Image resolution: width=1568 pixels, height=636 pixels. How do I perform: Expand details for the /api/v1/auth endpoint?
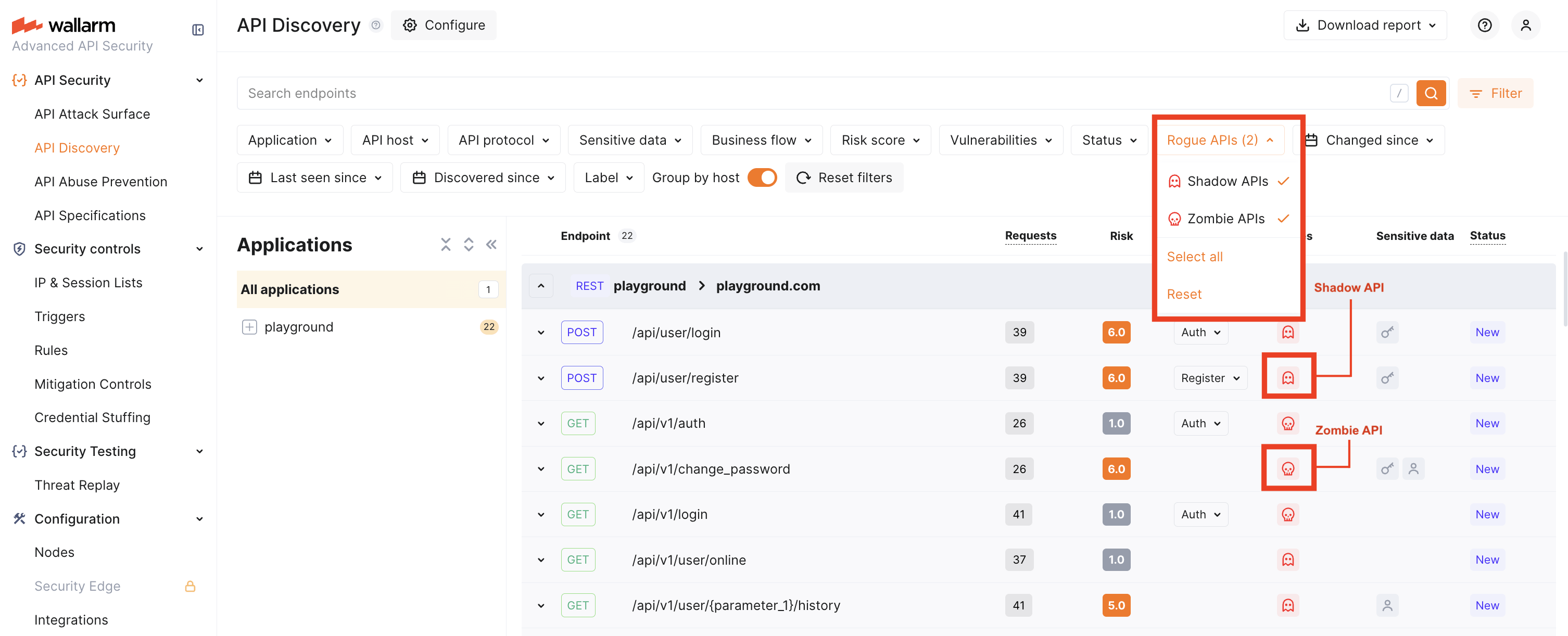click(x=540, y=423)
